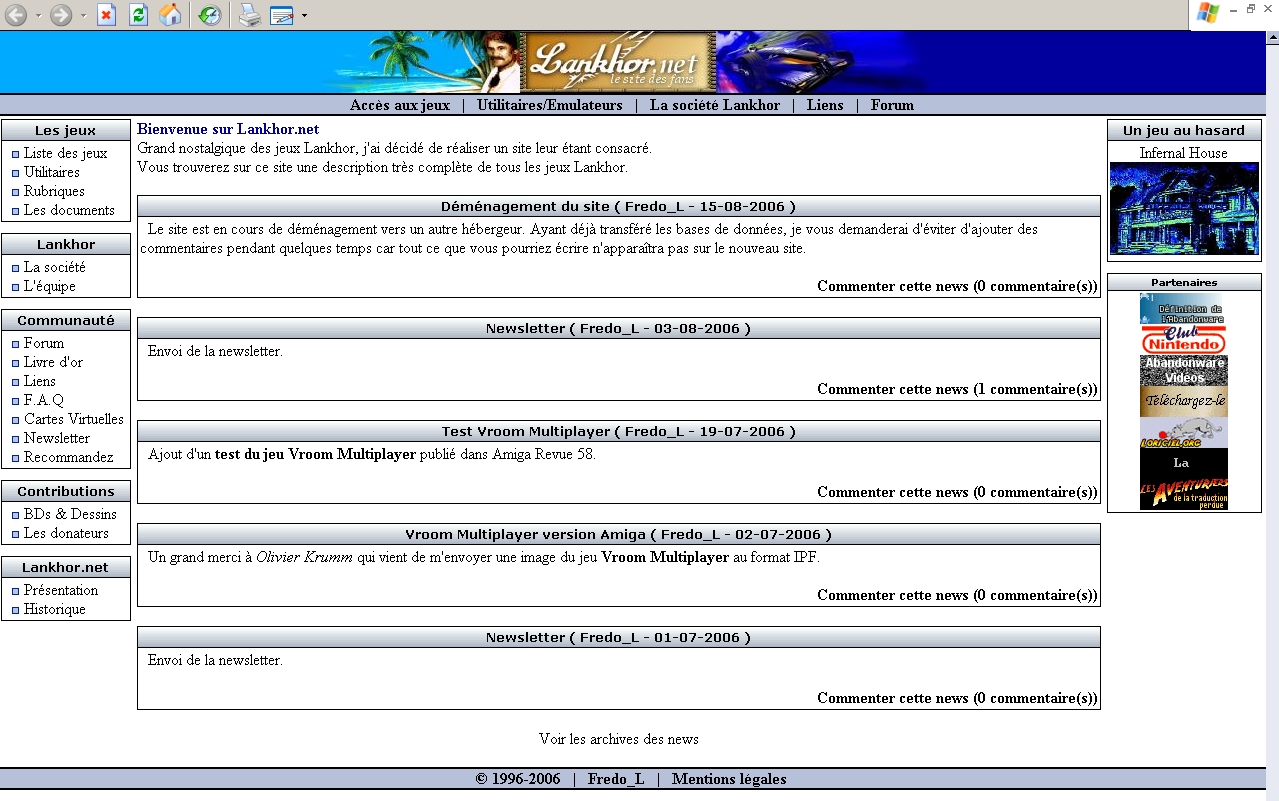The width and height of the screenshot is (1279, 801).
Task: Click the Edit page icon
Action: point(282,15)
